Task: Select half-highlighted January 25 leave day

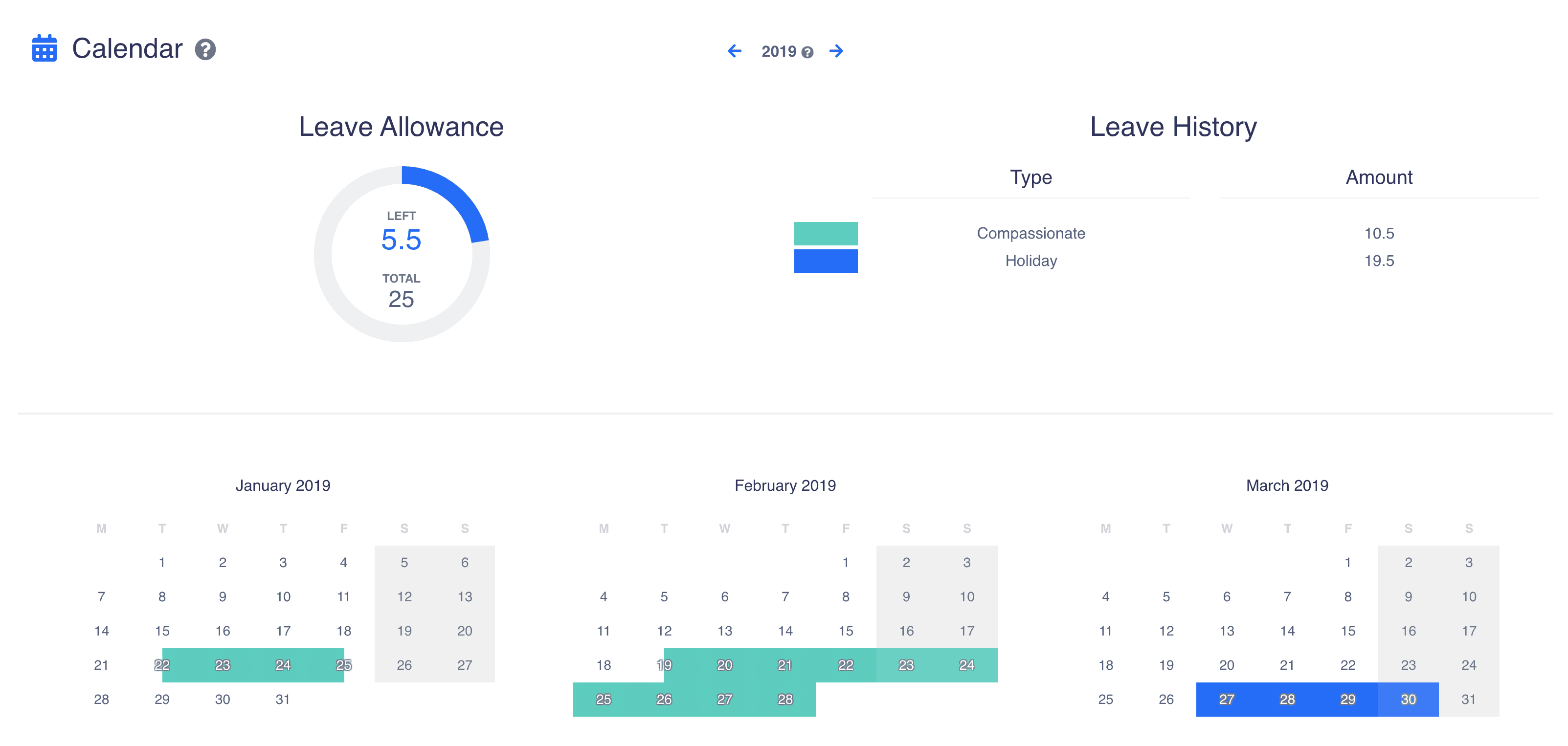Action: pos(344,665)
